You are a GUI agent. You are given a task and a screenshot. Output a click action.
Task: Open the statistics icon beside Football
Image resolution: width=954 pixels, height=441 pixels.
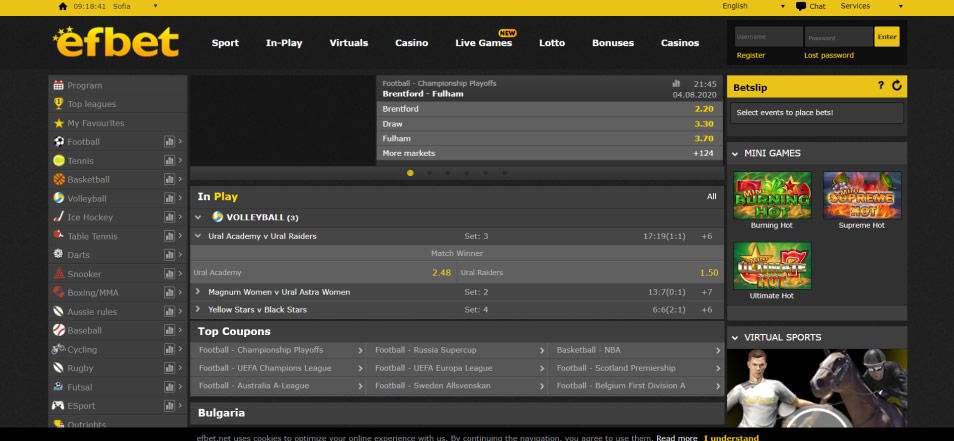(169, 142)
